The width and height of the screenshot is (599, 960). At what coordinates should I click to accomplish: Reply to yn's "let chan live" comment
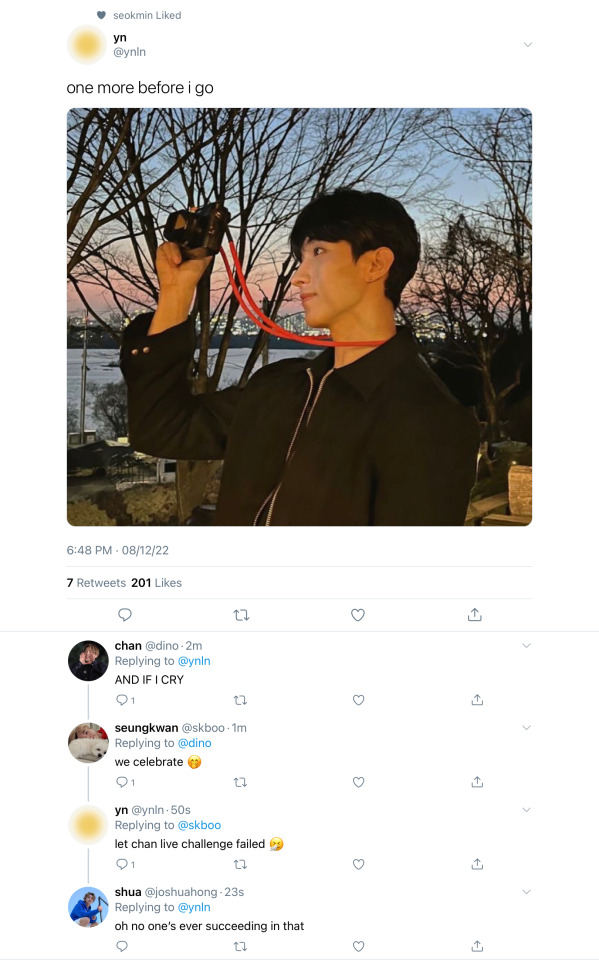click(125, 864)
